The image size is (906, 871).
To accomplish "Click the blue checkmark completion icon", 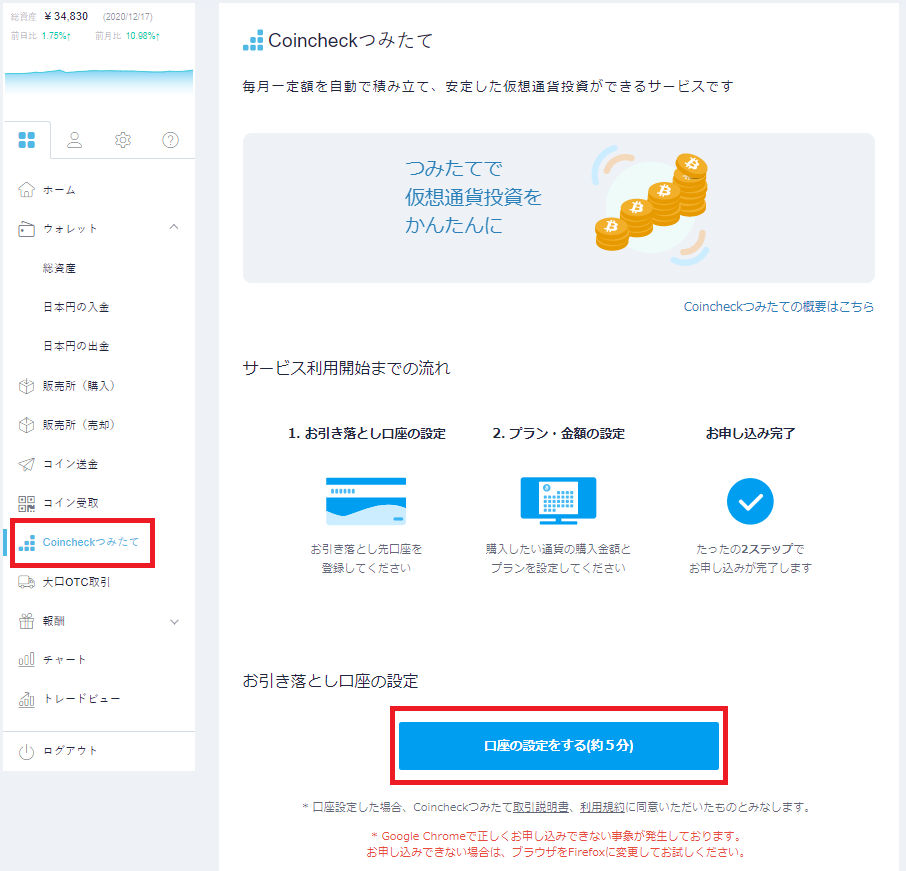I will pyautogui.click(x=750, y=501).
